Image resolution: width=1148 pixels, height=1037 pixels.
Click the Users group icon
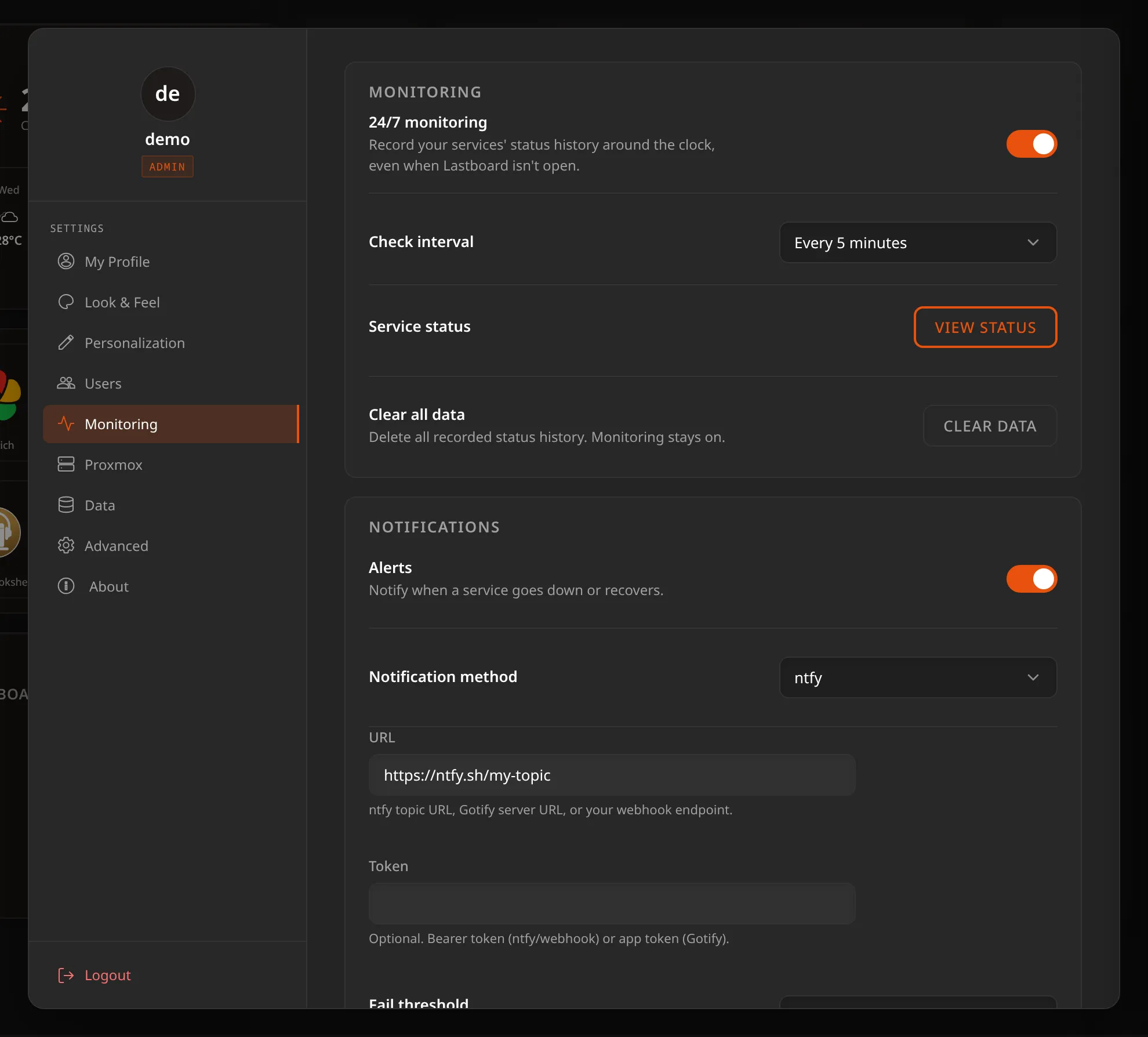66,383
